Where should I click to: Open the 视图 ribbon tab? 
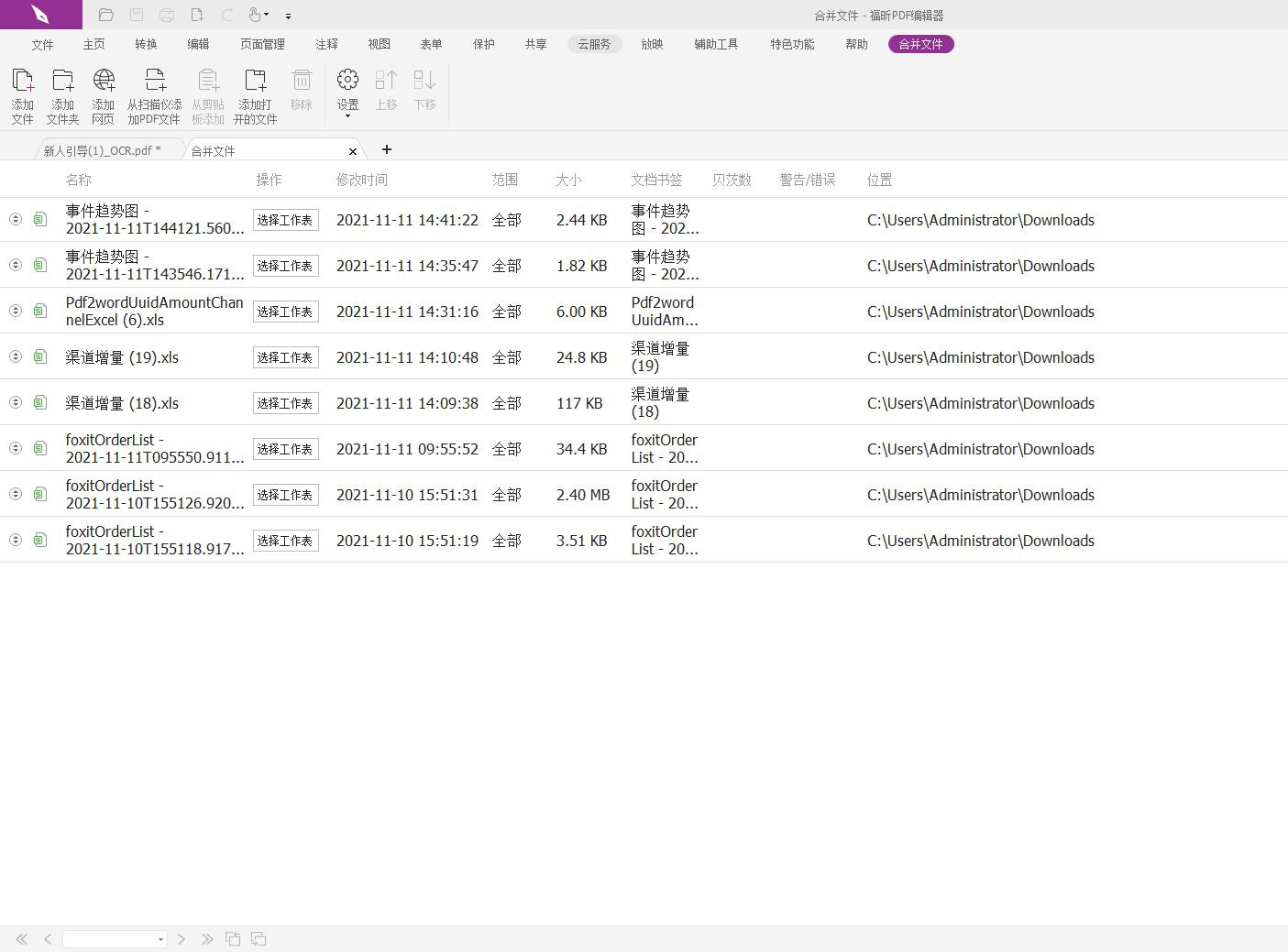378,43
